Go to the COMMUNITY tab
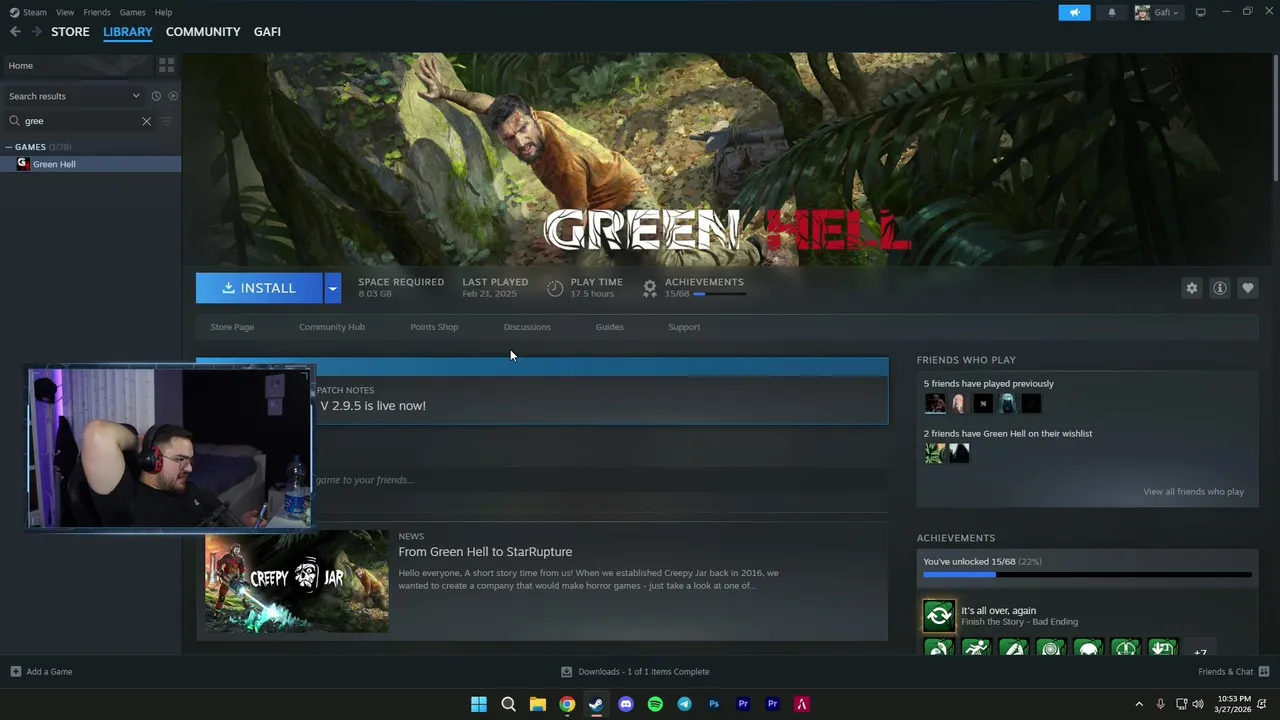This screenshot has width=1280, height=720. click(203, 32)
